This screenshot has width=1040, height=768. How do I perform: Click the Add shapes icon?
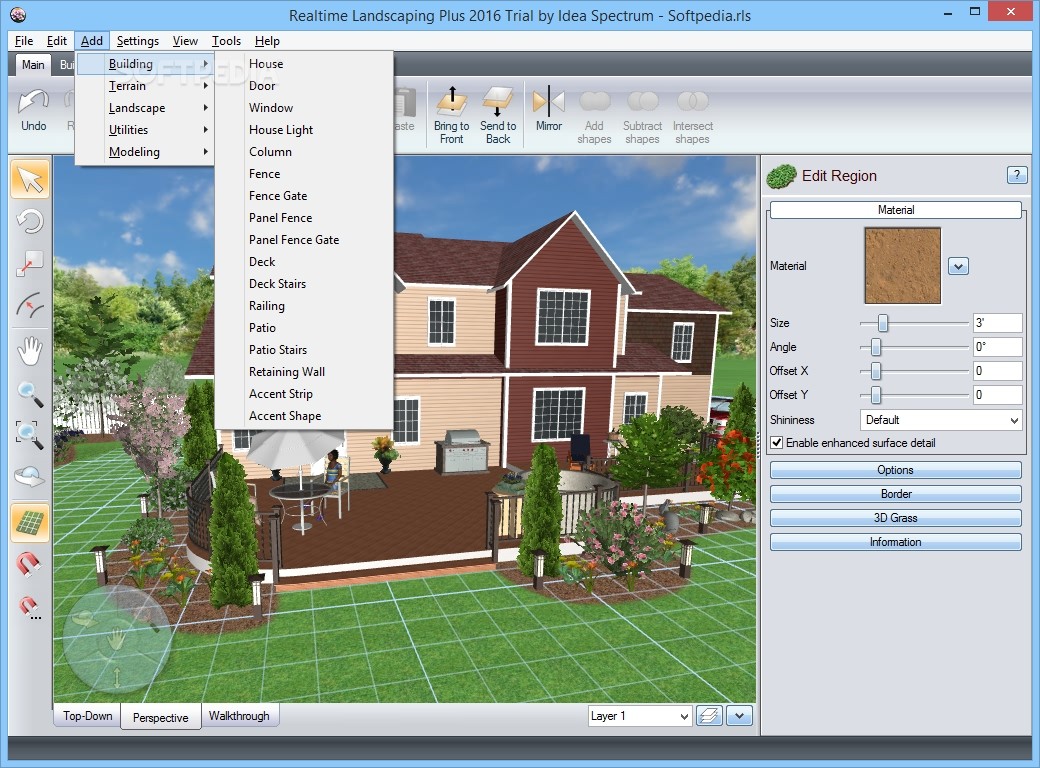pos(594,101)
